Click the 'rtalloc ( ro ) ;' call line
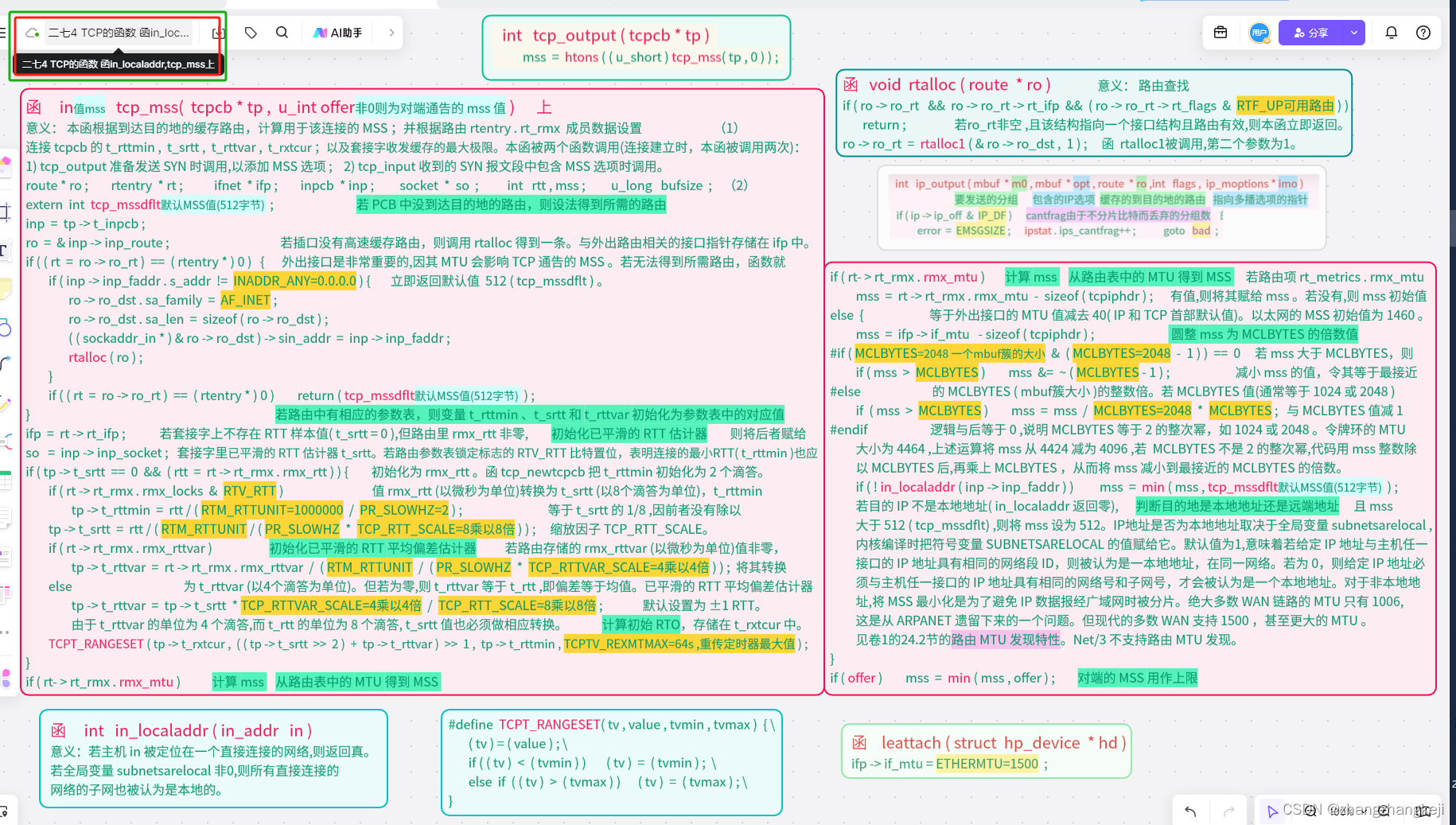 pos(105,357)
